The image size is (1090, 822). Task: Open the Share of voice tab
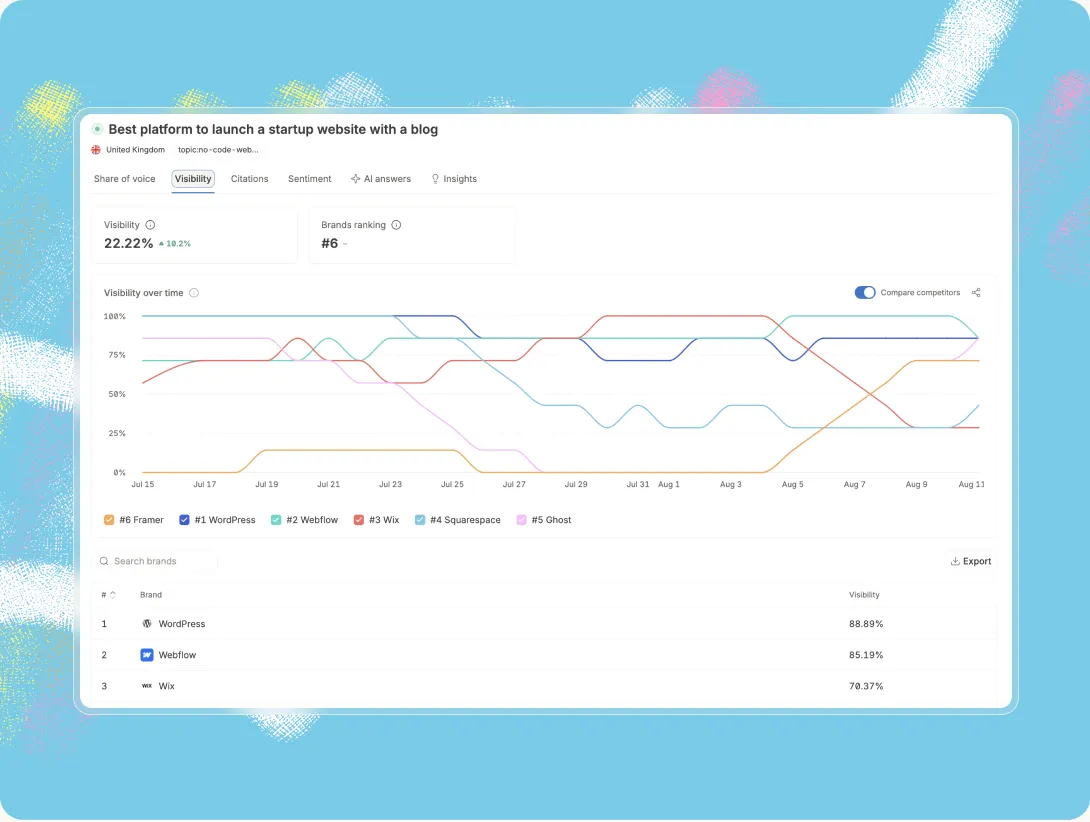tap(124, 179)
